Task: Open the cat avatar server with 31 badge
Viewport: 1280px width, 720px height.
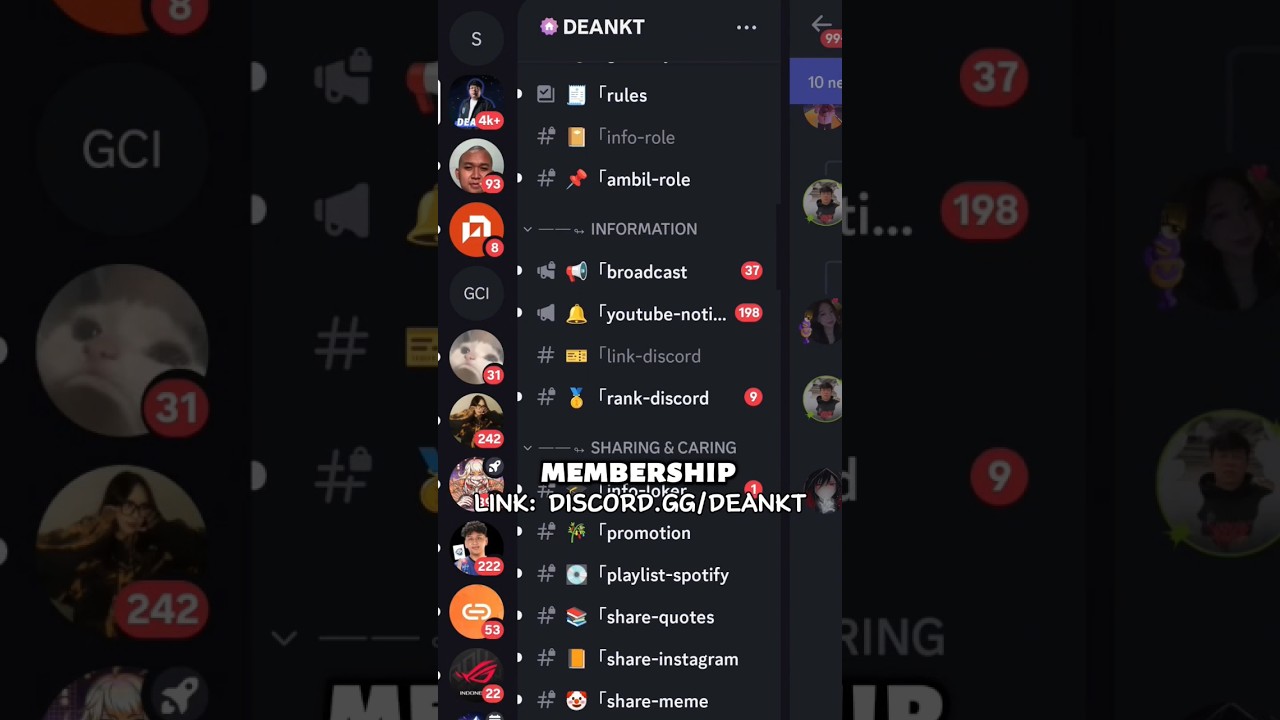Action: click(476, 357)
